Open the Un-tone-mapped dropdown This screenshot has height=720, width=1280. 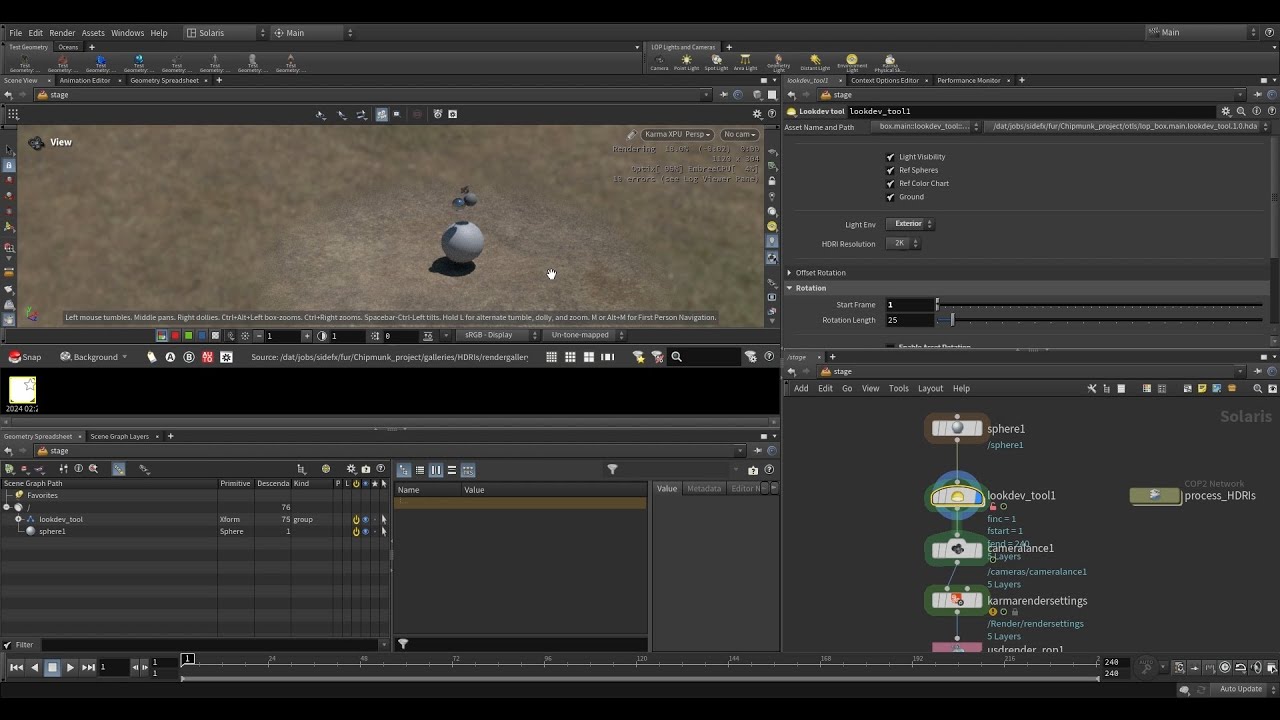(x=585, y=335)
